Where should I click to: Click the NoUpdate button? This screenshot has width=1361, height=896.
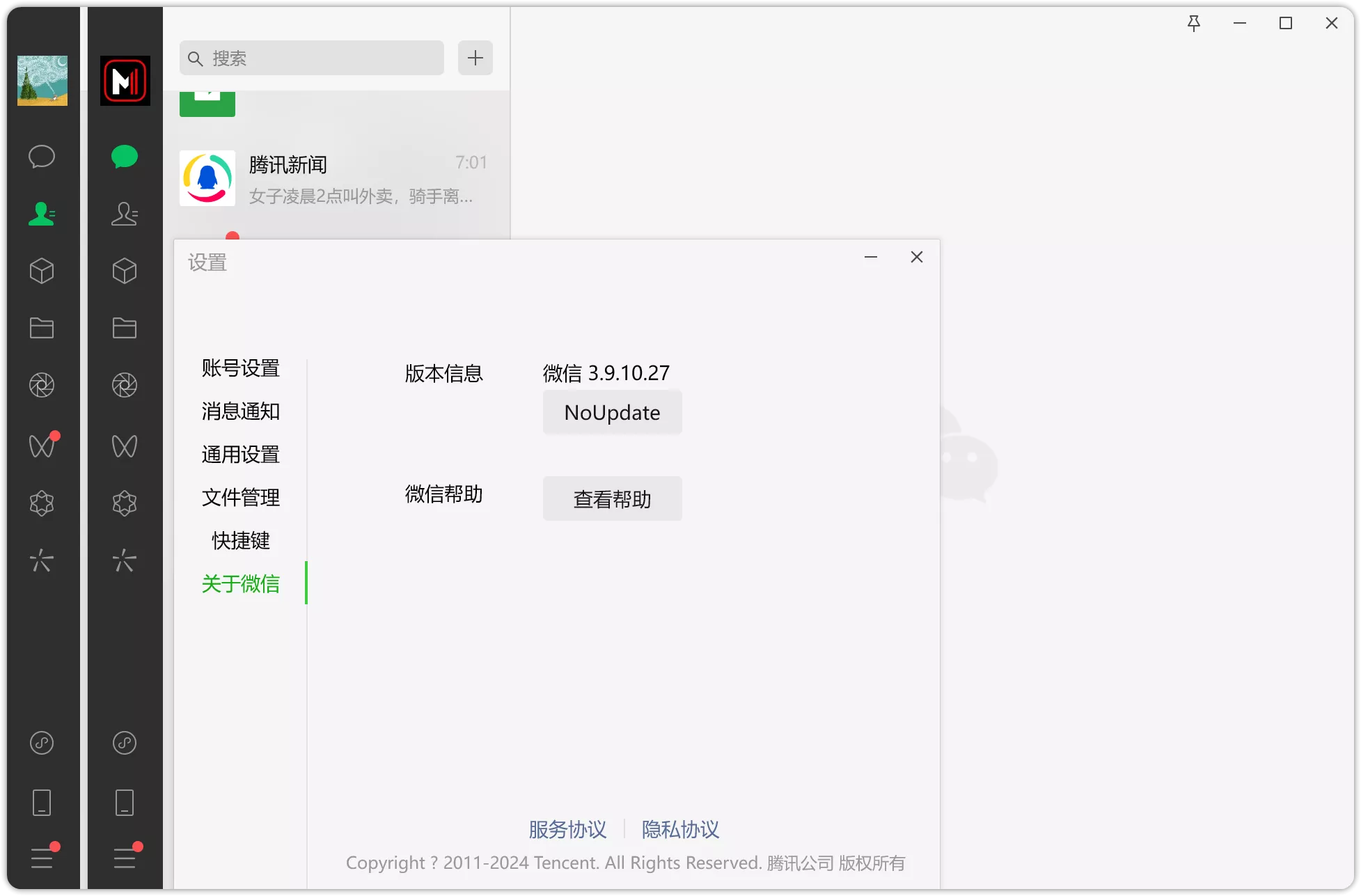point(612,412)
